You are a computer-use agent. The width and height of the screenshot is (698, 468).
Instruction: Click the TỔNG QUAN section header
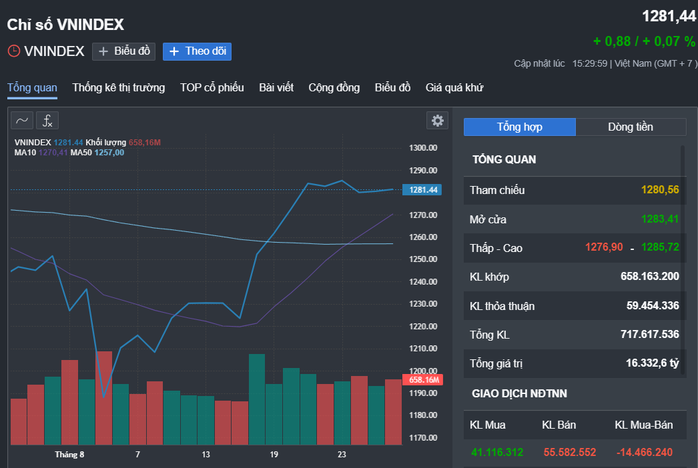504,159
